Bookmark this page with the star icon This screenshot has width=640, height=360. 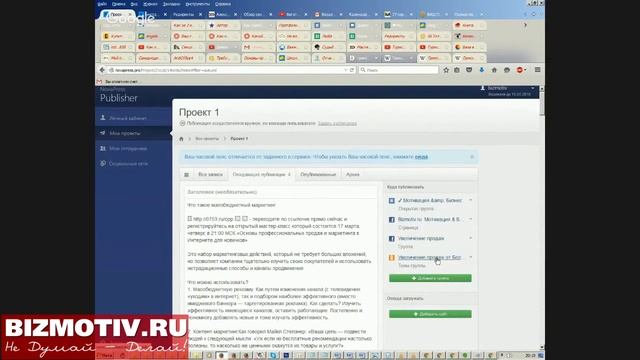point(446,70)
